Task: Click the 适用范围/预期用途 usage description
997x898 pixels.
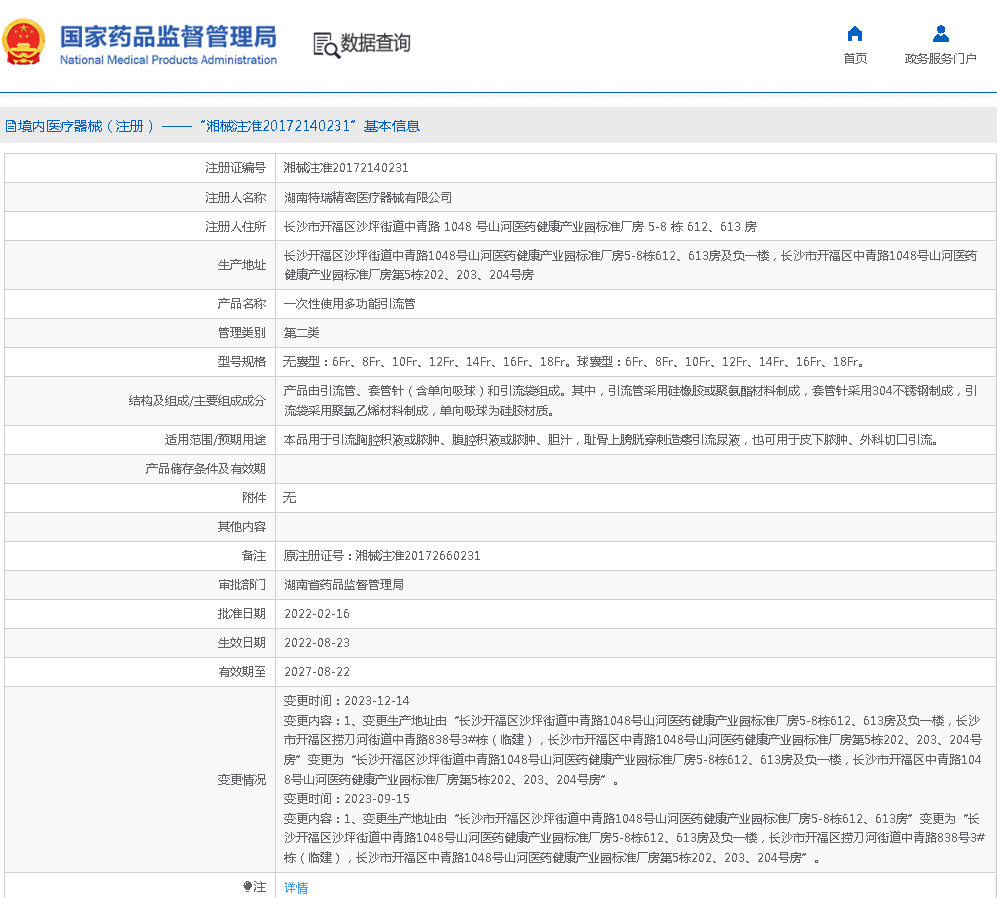Action: pos(611,439)
